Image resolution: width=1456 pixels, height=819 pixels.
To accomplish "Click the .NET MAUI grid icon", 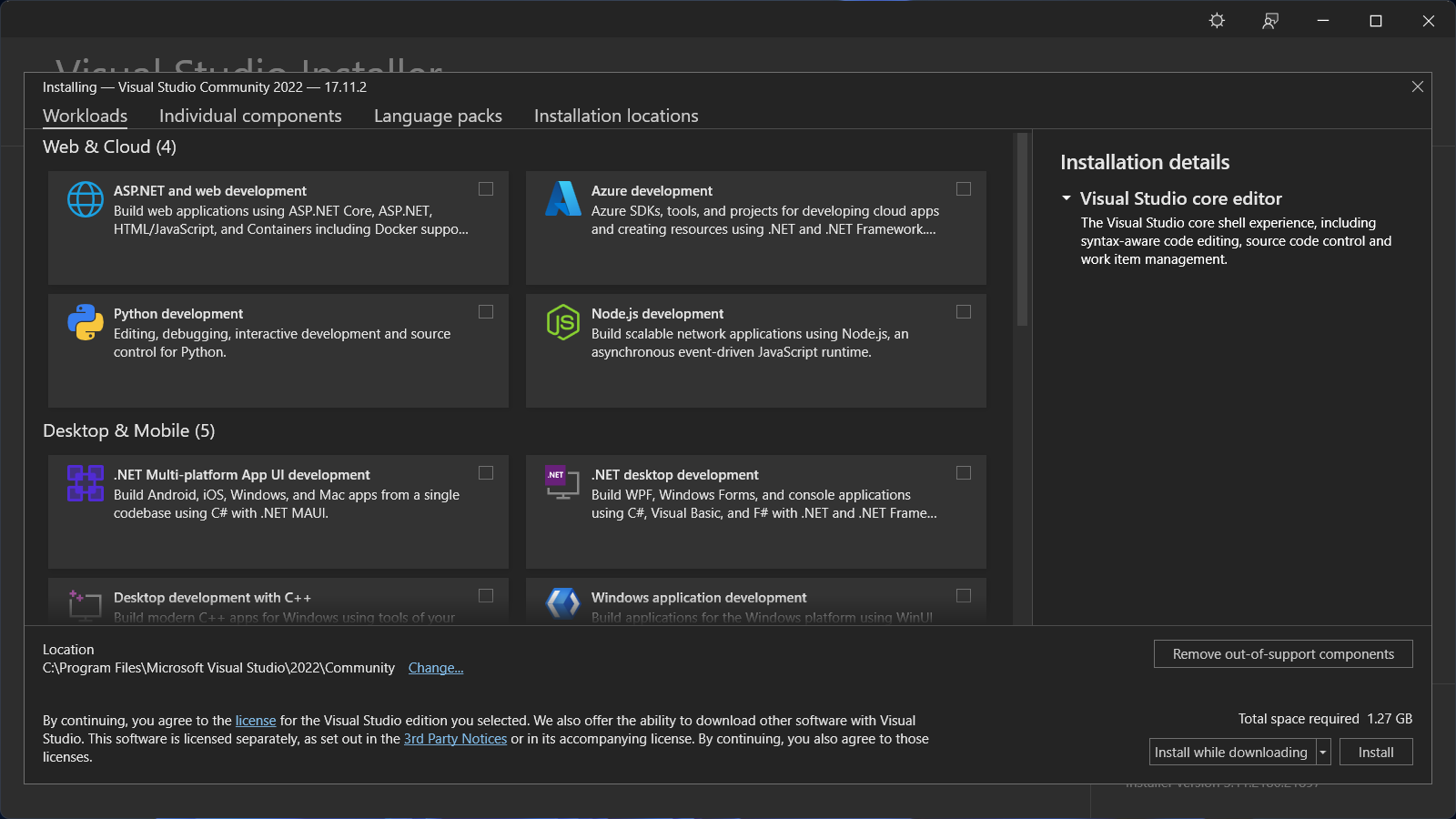I will coord(86,483).
